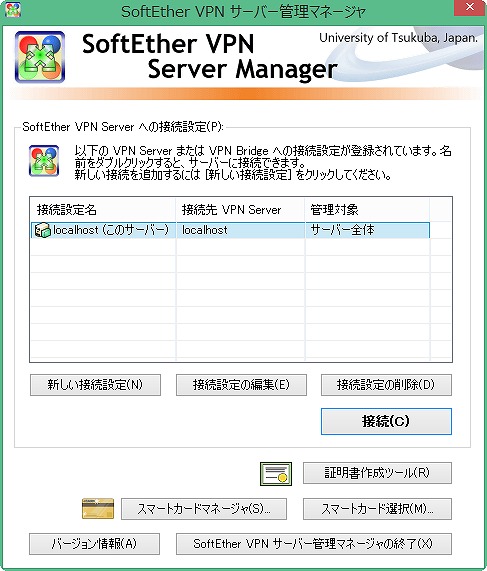Sort by the 管理対象 column header
The width and height of the screenshot is (487, 571).
[367, 209]
